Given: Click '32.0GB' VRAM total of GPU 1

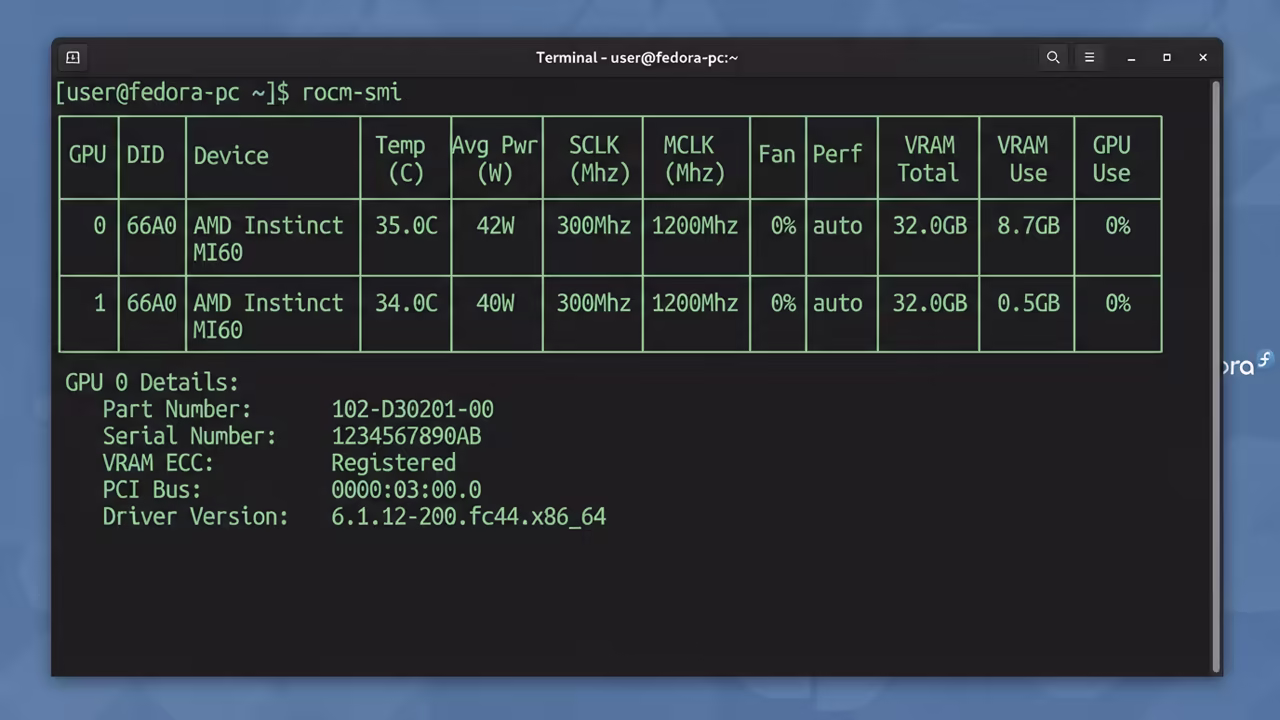Looking at the screenshot, I should click(x=930, y=303).
